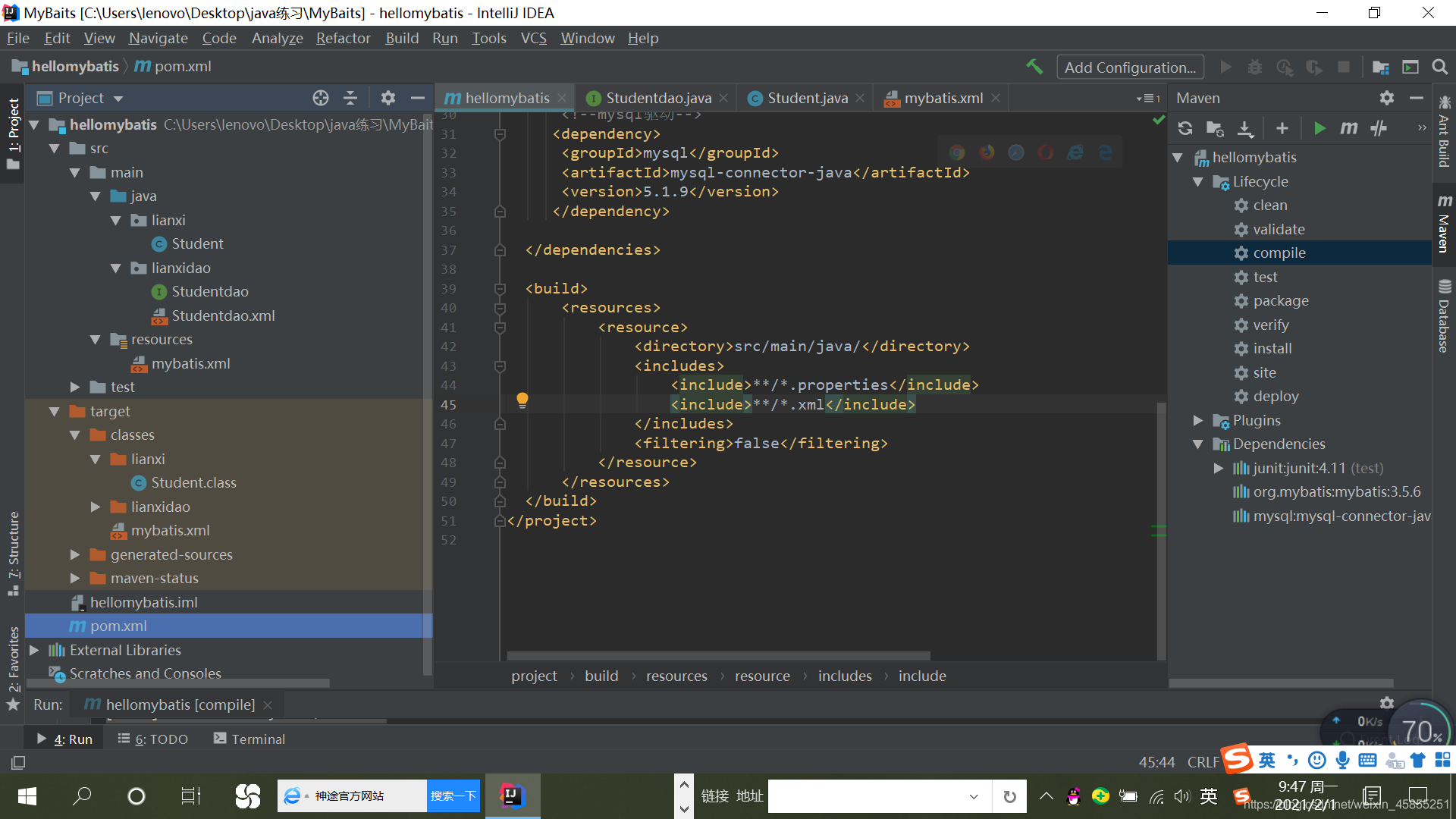This screenshot has width=1456, height=819.
Task: Open the Database side tool window
Action: point(1444,316)
